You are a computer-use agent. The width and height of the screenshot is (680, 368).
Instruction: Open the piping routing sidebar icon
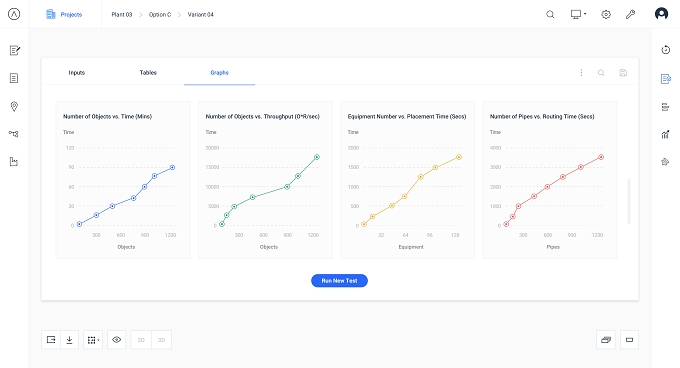[14, 134]
